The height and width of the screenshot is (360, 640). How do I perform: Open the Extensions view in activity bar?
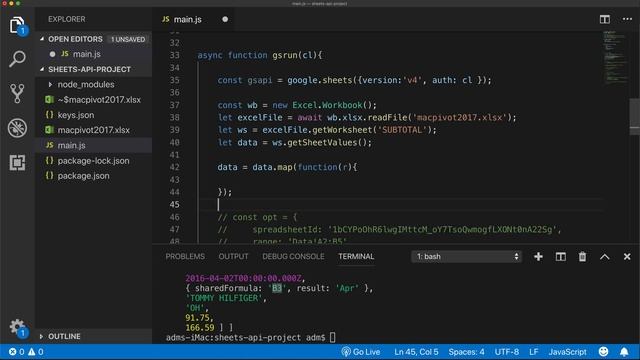pyautogui.click(x=17, y=162)
